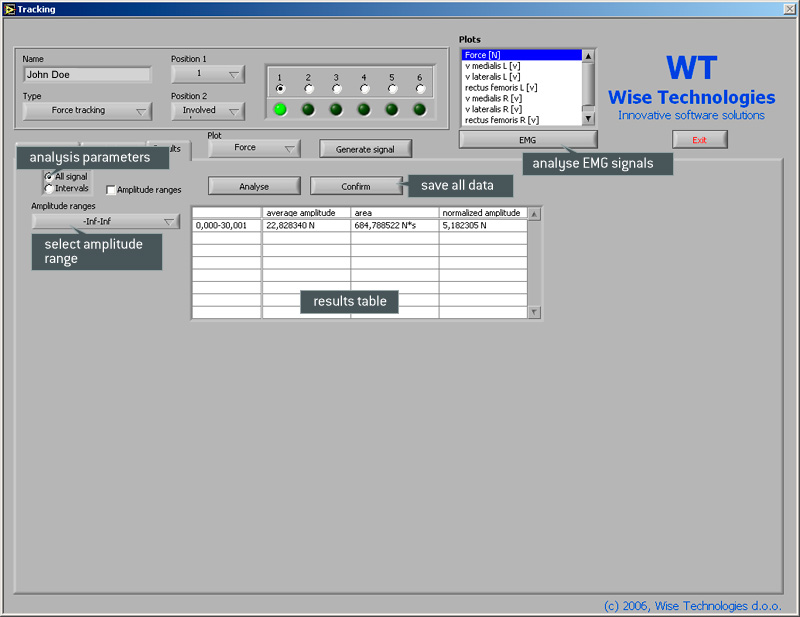Open the Type Force tracking dropdown
The height and width of the screenshot is (617, 800).
click(x=87, y=111)
